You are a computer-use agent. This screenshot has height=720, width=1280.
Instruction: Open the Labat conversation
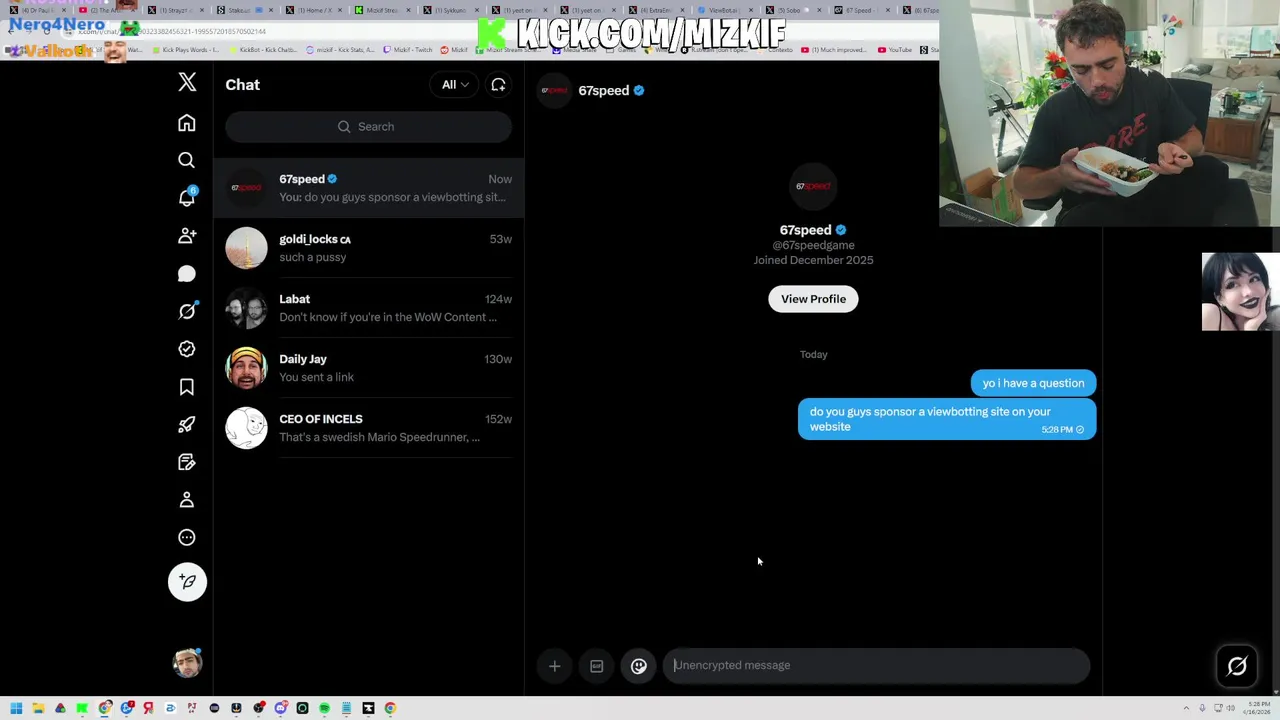(368, 308)
